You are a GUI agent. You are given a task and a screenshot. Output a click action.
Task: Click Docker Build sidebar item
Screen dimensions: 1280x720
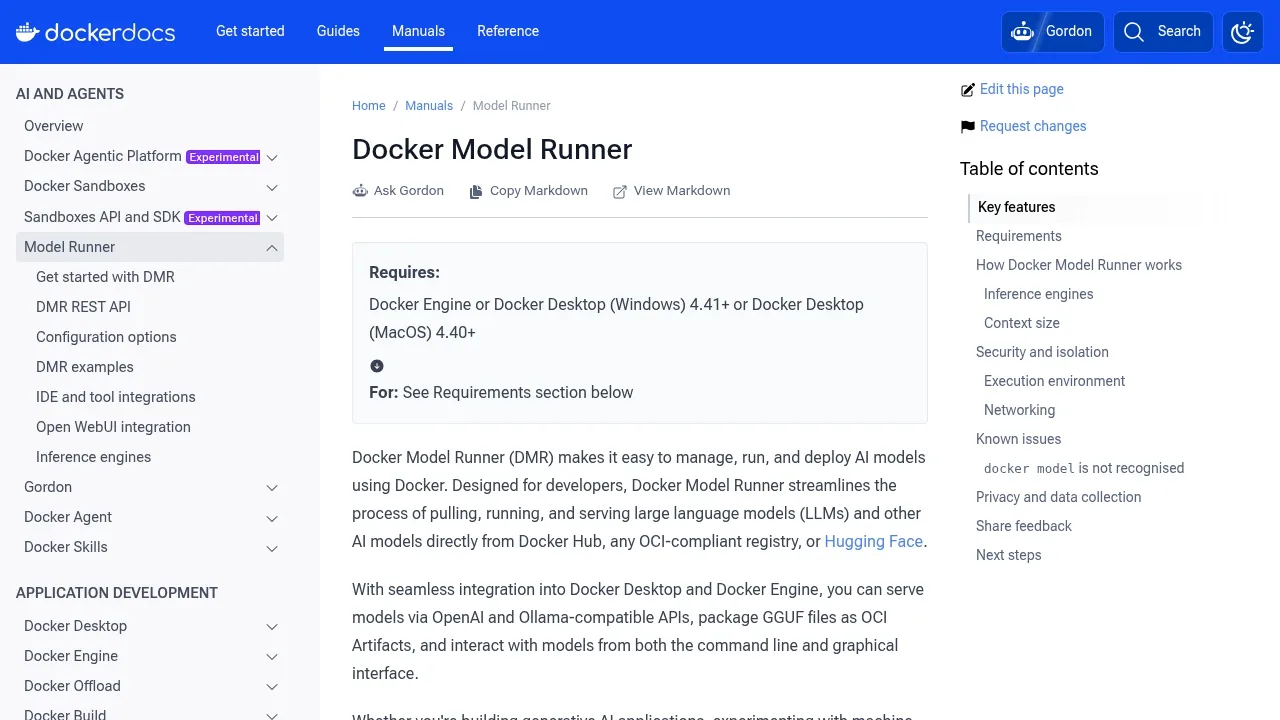click(65, 713)
